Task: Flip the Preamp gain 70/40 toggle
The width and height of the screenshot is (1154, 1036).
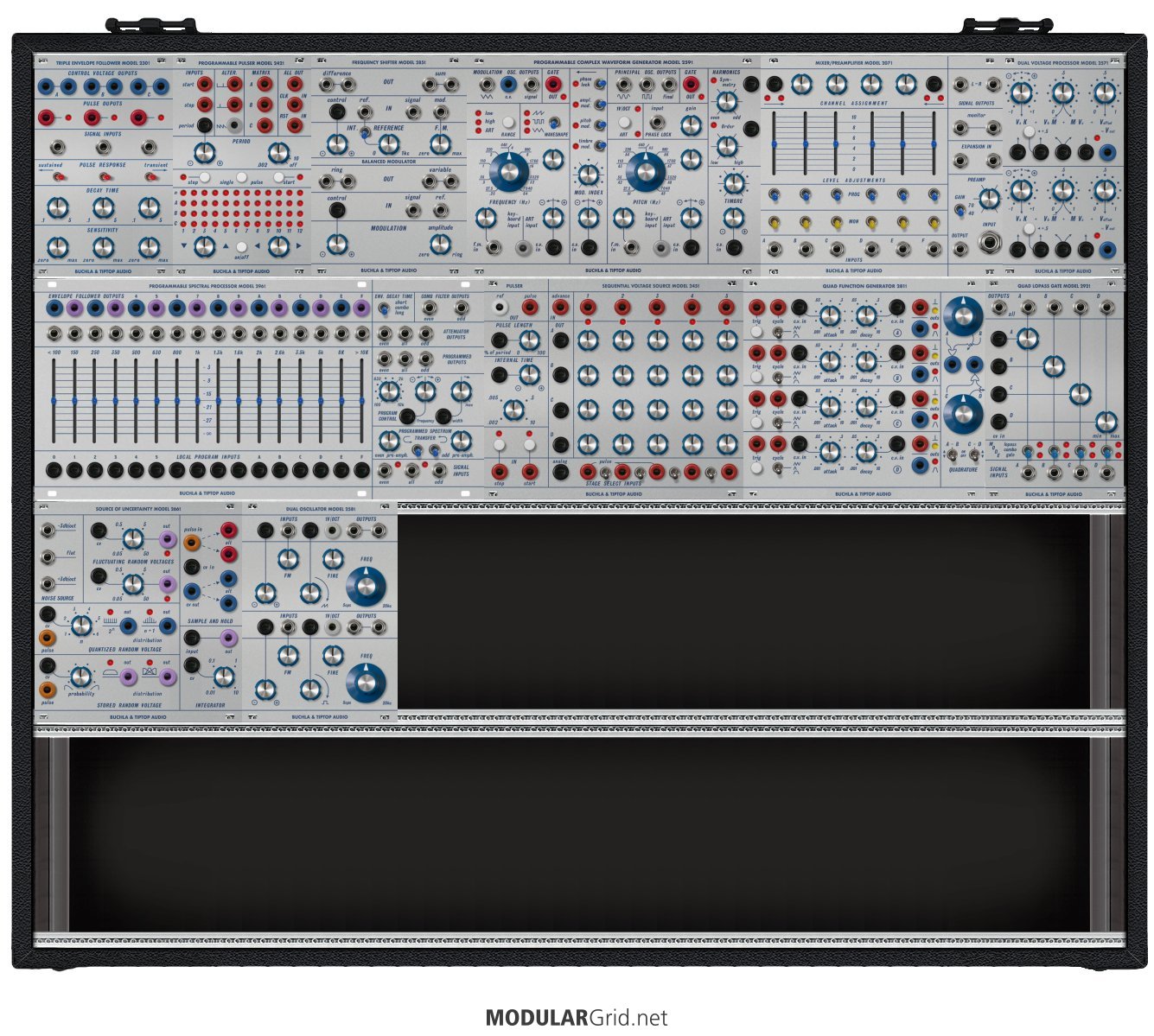Action: 960,208
